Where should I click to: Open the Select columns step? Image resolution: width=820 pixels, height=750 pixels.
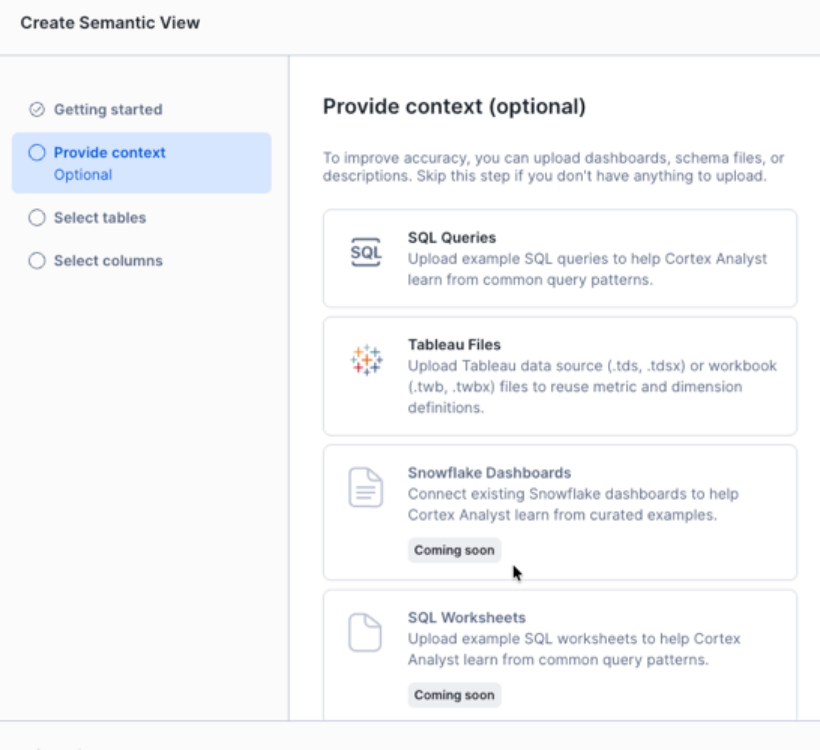pyautogui.click(x=108, y=261)
